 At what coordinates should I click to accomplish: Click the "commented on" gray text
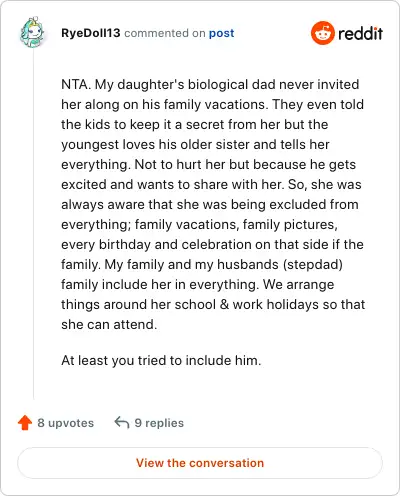165,33
